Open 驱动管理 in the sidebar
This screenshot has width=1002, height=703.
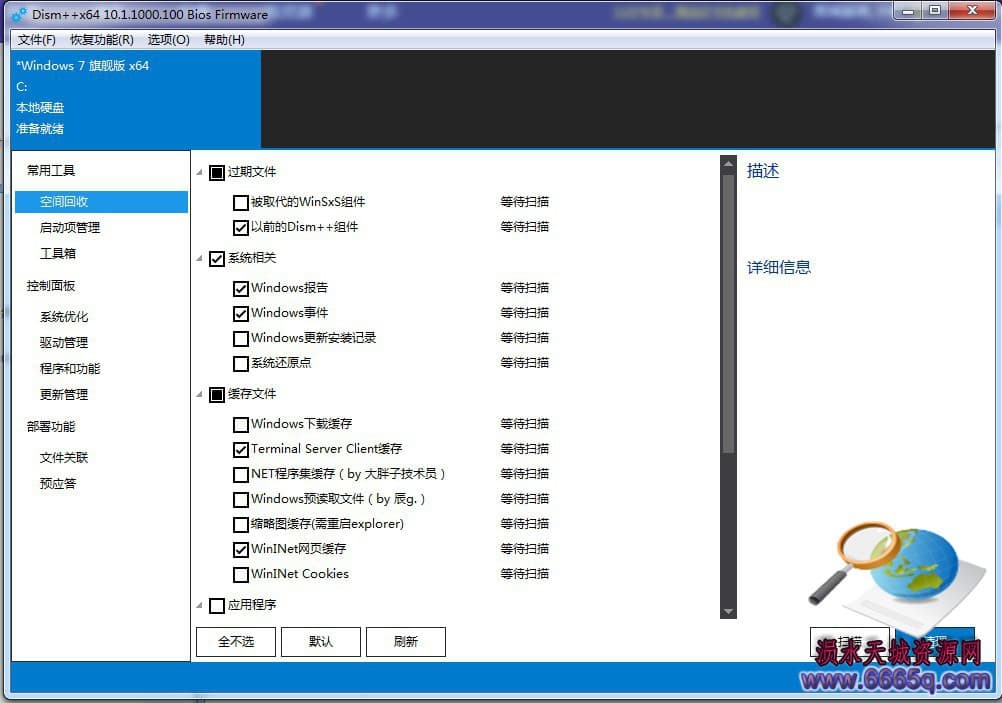[x=64, y=343]
